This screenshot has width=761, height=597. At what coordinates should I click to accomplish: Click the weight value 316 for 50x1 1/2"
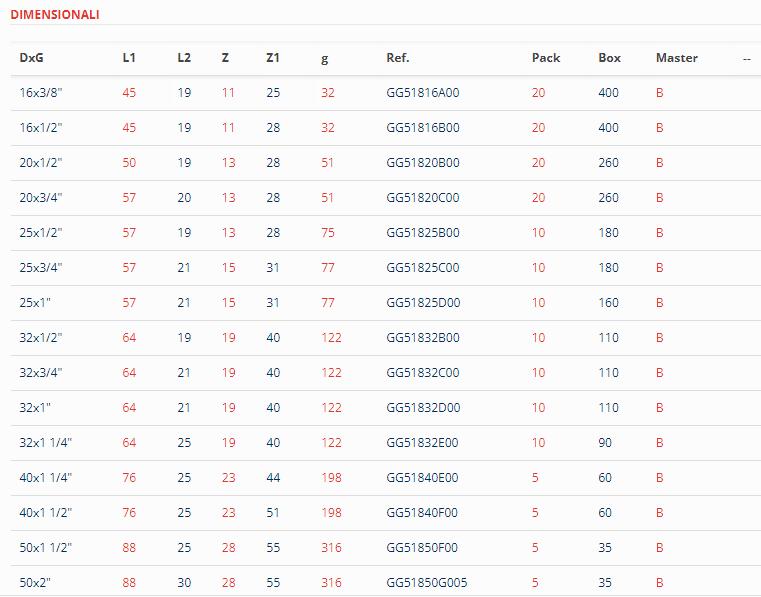pyautogui.click(x=331, y=547)
